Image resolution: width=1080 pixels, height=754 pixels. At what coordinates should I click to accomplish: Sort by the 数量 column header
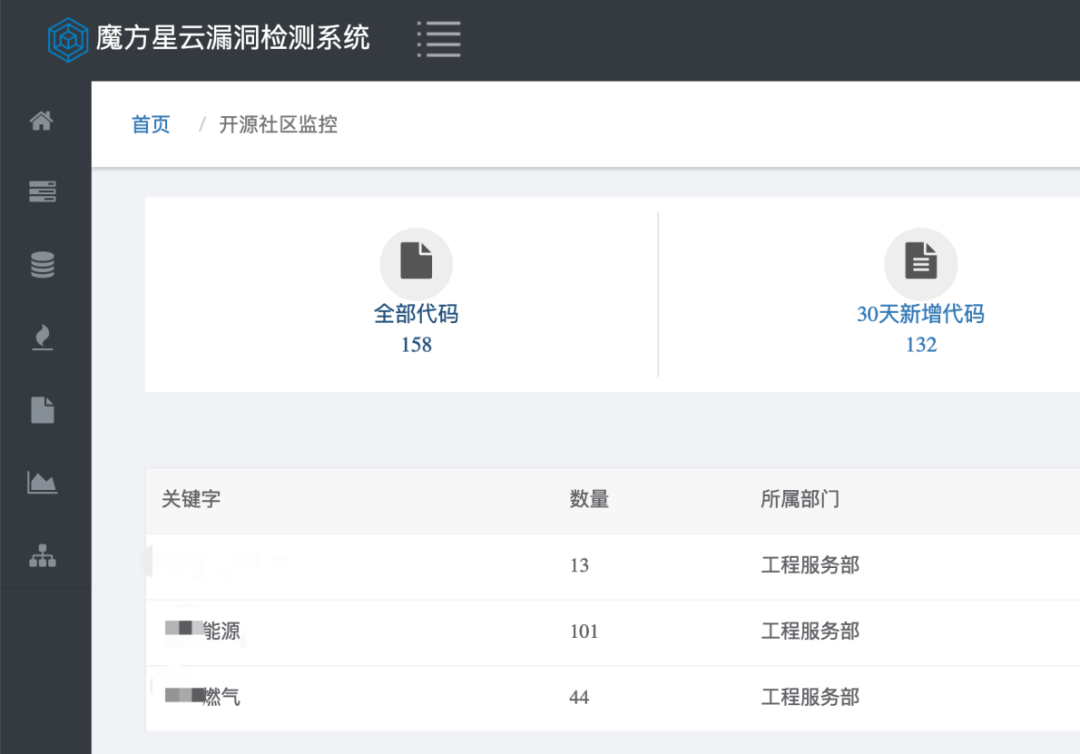tap(589, 499)
